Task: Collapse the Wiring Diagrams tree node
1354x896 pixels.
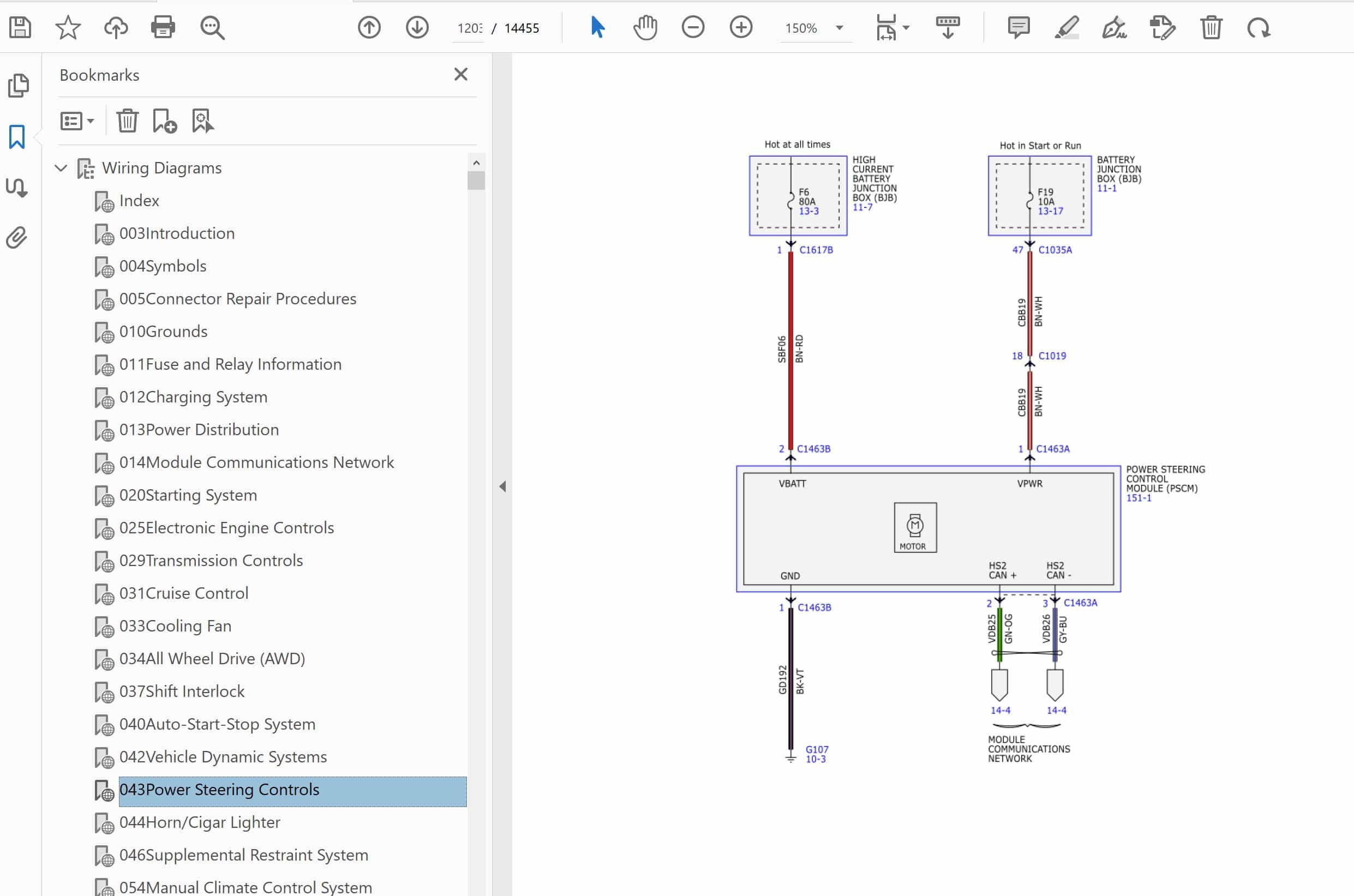Action: point(61,168)
